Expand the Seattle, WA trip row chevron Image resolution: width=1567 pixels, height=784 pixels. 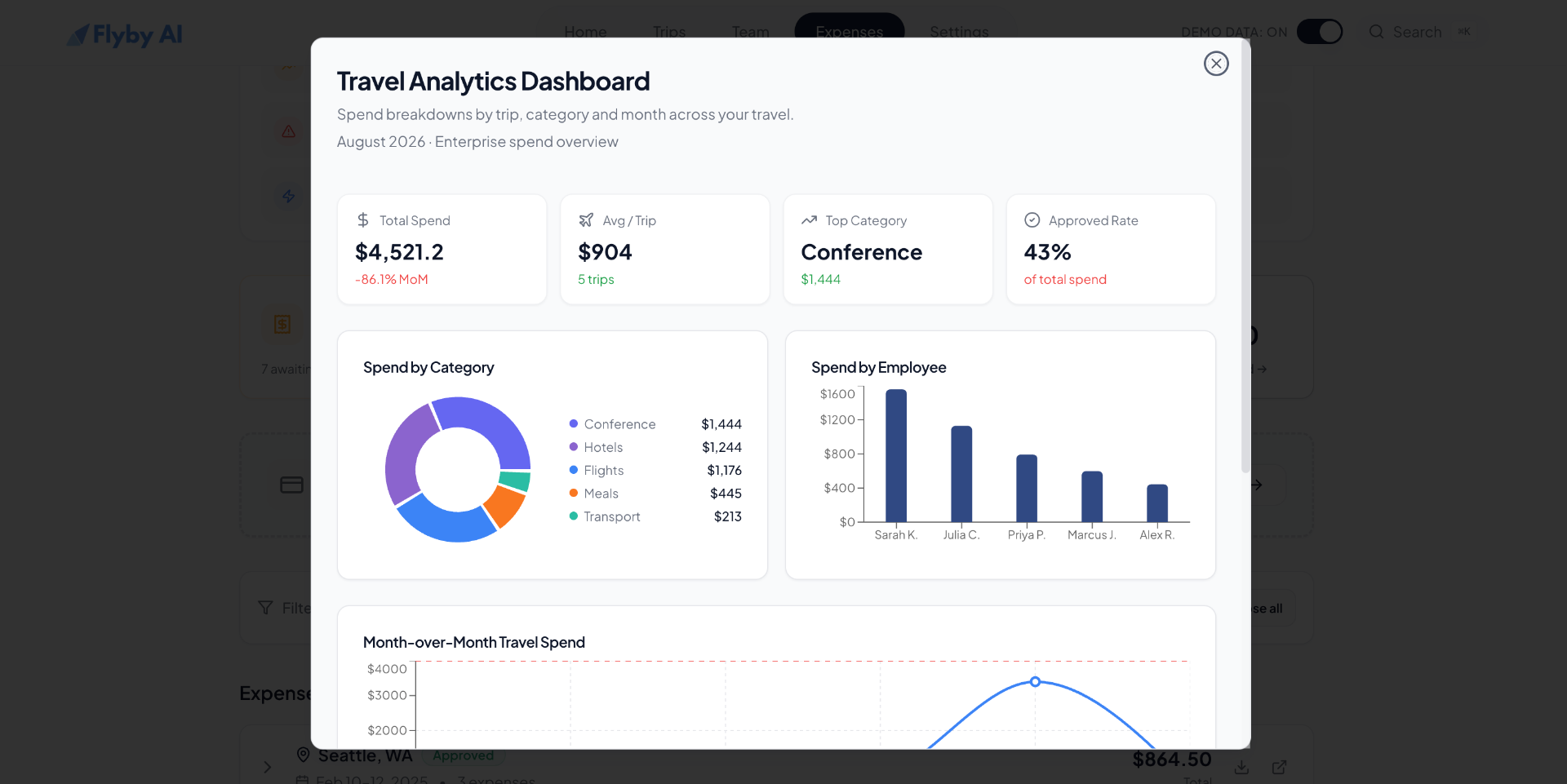click(x=267, y=767)
